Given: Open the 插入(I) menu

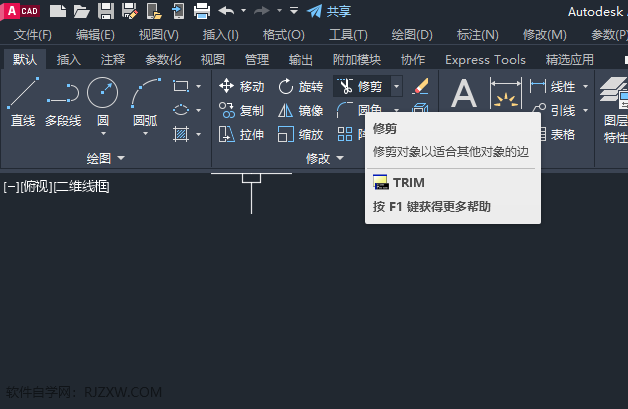Looking at the screenshot, I should coord(221,35).
